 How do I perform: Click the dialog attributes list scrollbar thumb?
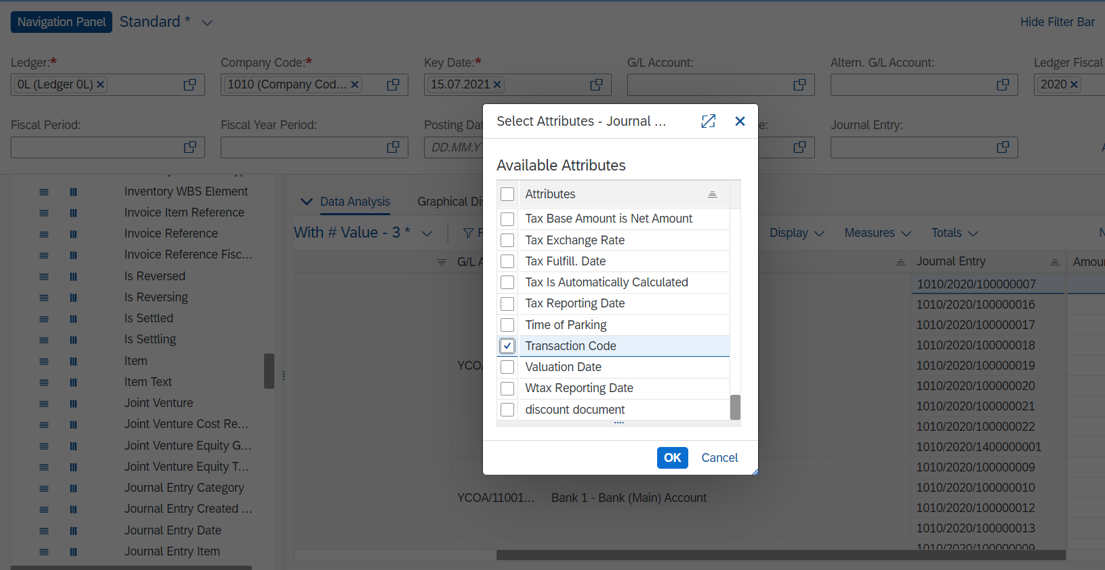tap(735, 407)
